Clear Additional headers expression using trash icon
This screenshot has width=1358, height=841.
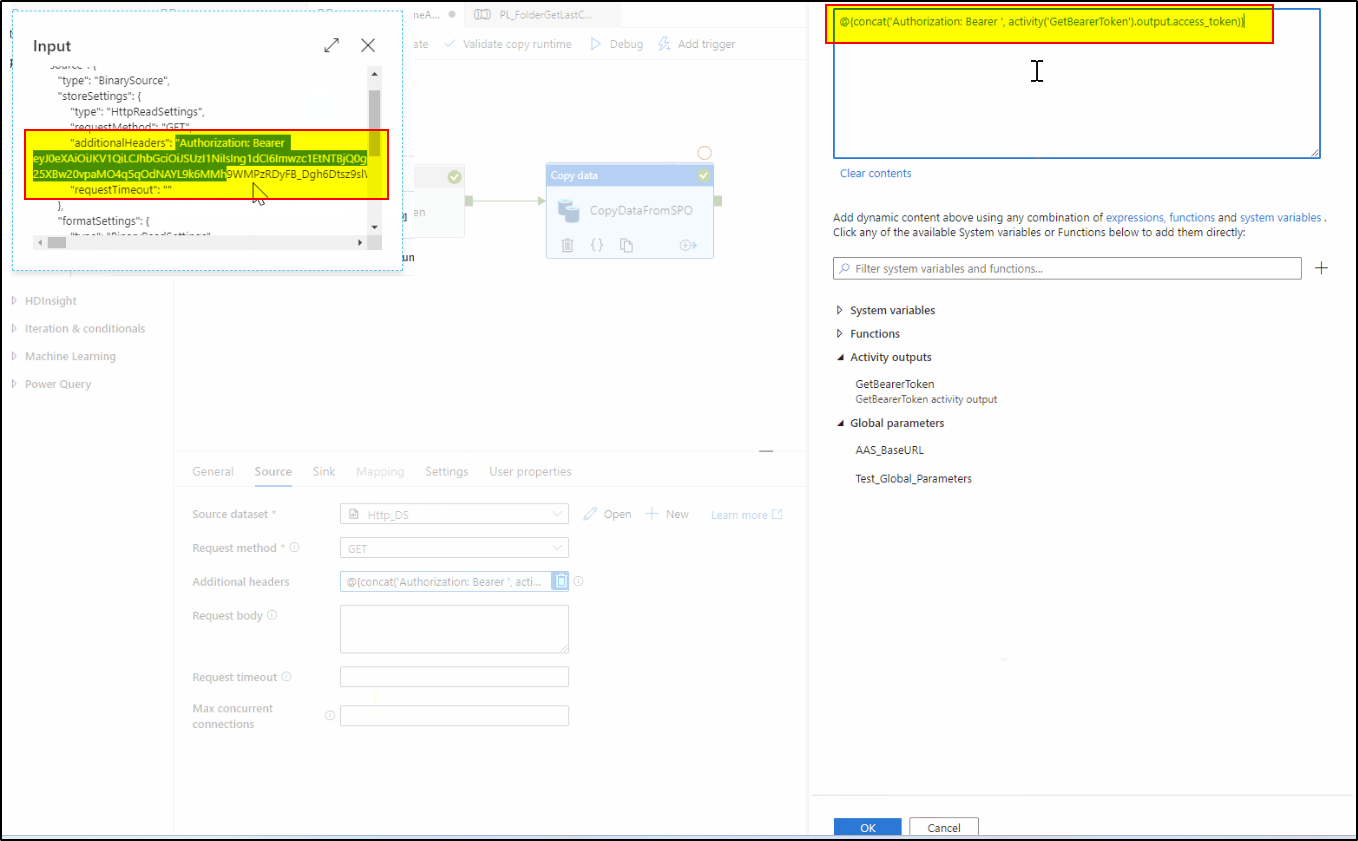pyautogui.click(x=559, y=581)
